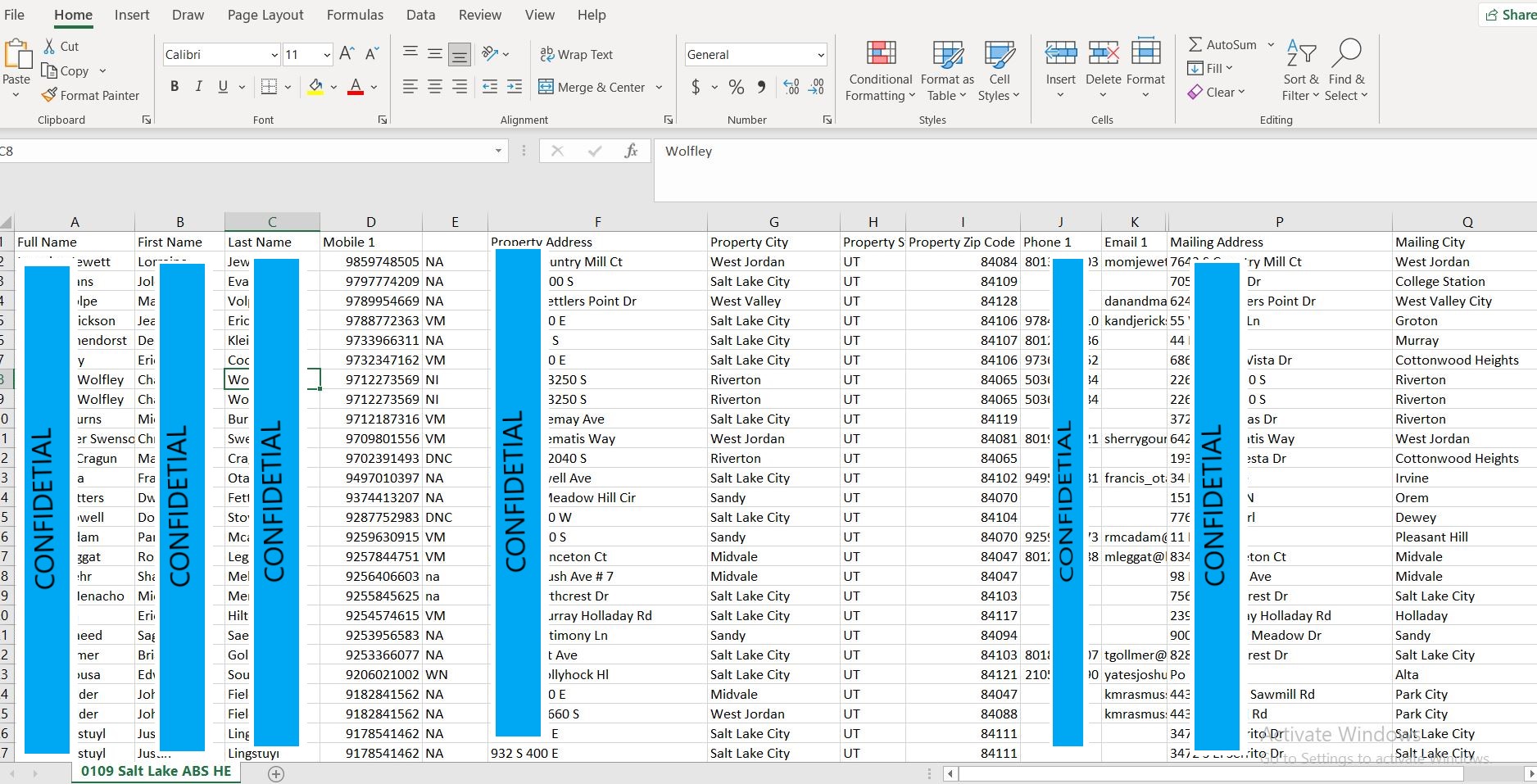Select column D header

pos(371,222)
